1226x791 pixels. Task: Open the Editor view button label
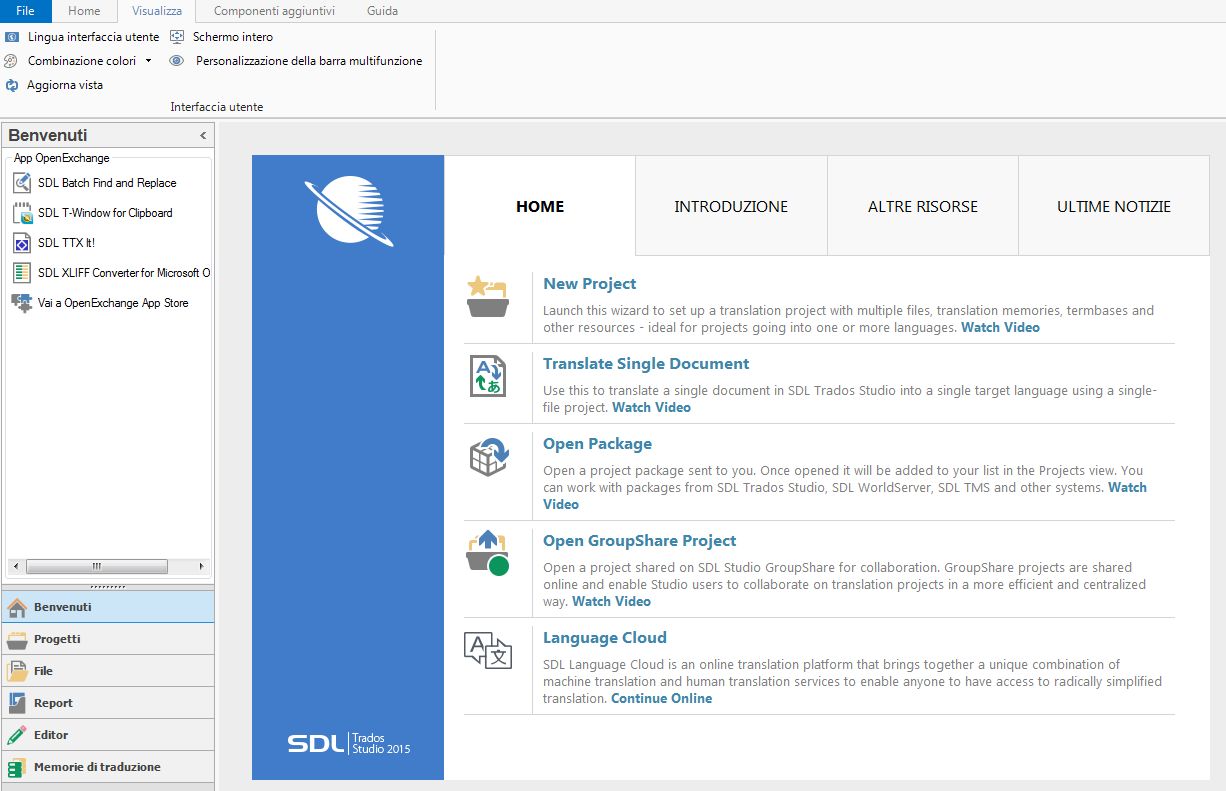pyautogui.click(x=51, y=735)
